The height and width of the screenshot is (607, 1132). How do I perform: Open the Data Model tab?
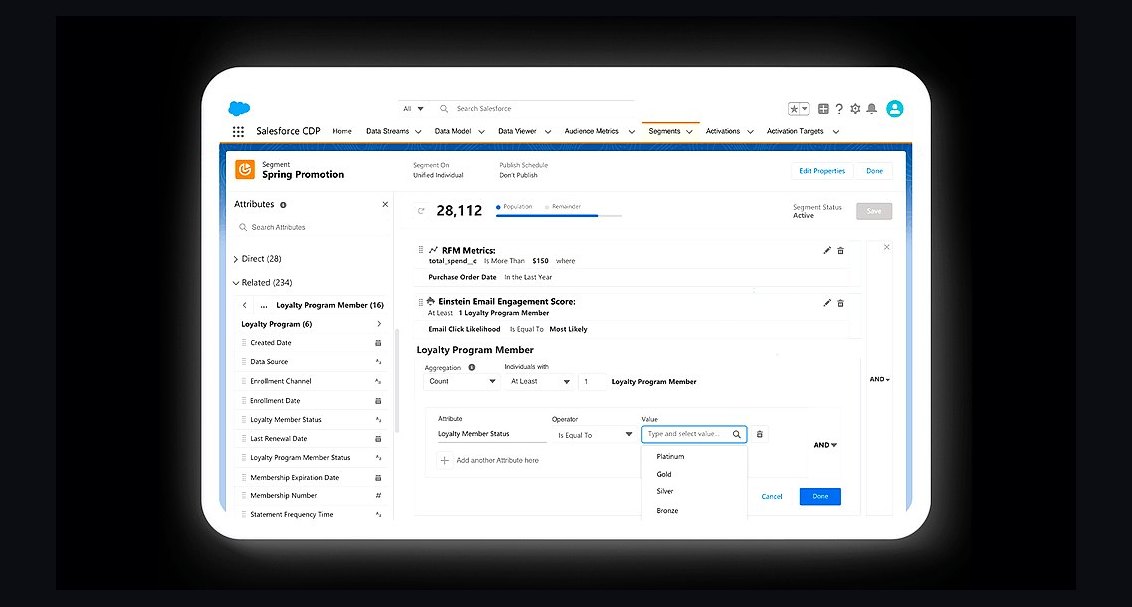pyautogui.click(x=453, y=131)
